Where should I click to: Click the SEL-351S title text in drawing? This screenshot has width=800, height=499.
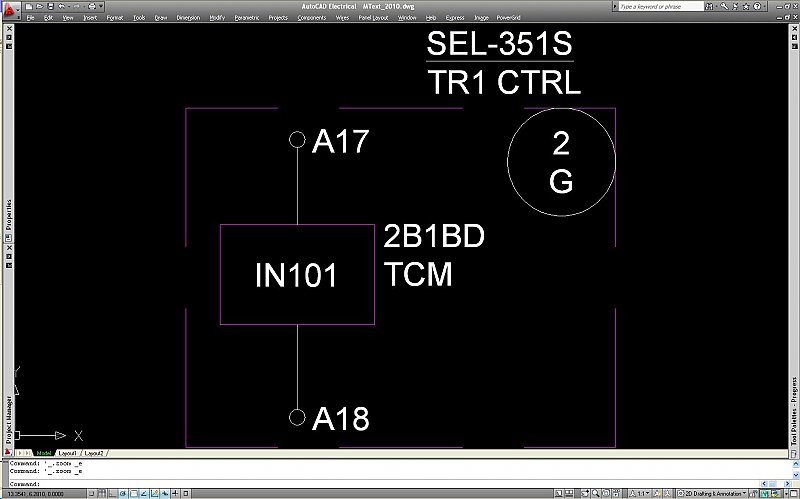click(499, 43)
